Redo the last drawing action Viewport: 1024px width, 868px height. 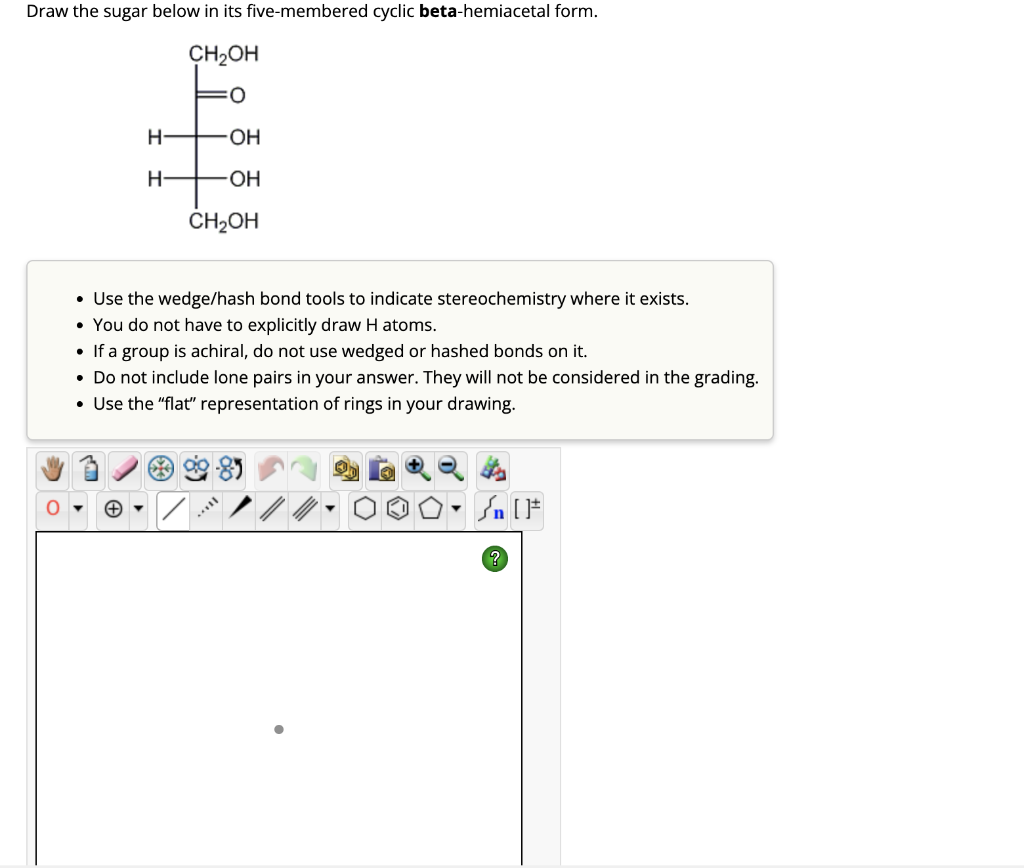pos(304,468)
